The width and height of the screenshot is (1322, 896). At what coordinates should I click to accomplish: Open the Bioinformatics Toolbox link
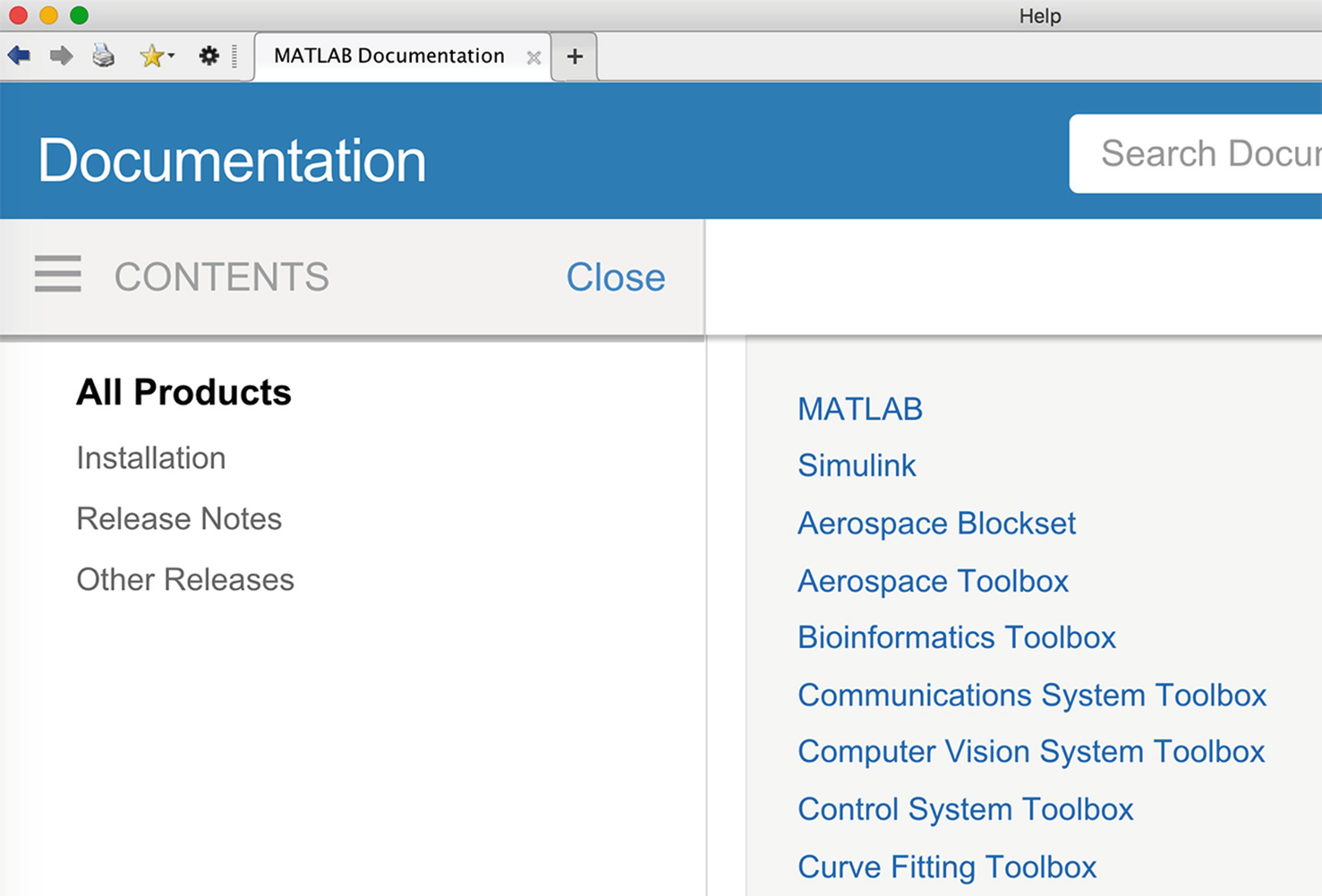pyautogui.click(x=957, y=637)
